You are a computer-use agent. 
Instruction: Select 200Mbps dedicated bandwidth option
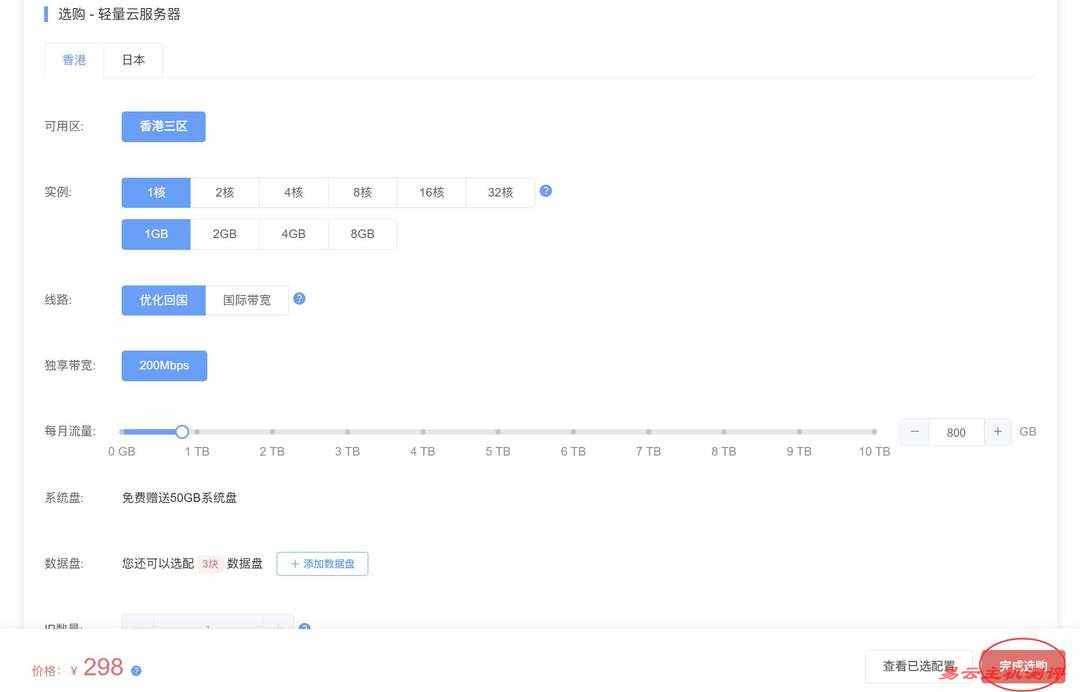164,366
